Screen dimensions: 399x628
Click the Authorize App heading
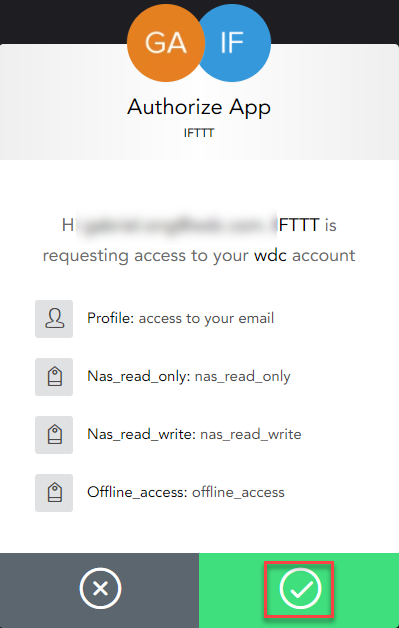[199, 107]
